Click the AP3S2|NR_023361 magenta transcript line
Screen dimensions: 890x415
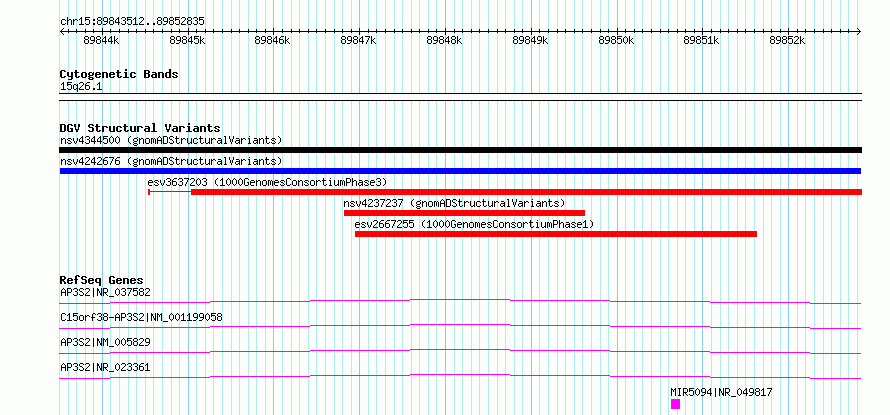pos(460,376)
